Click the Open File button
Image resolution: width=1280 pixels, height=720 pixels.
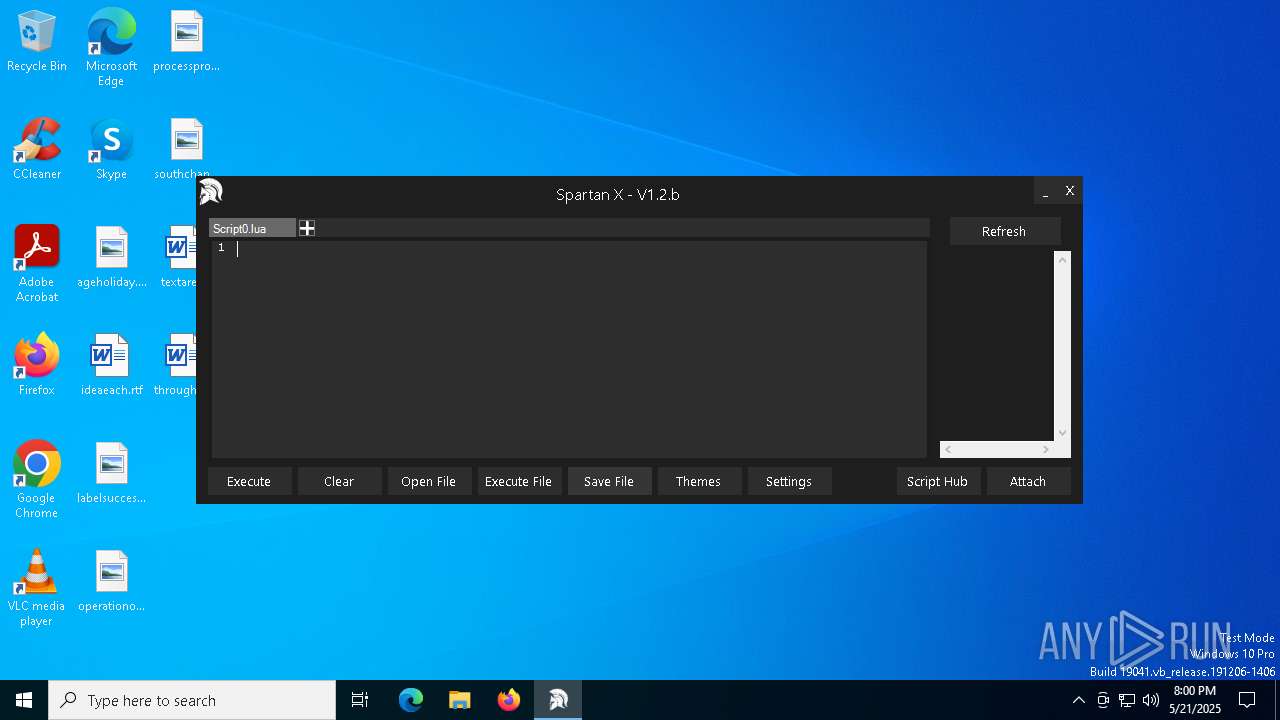tap(429, 481)
